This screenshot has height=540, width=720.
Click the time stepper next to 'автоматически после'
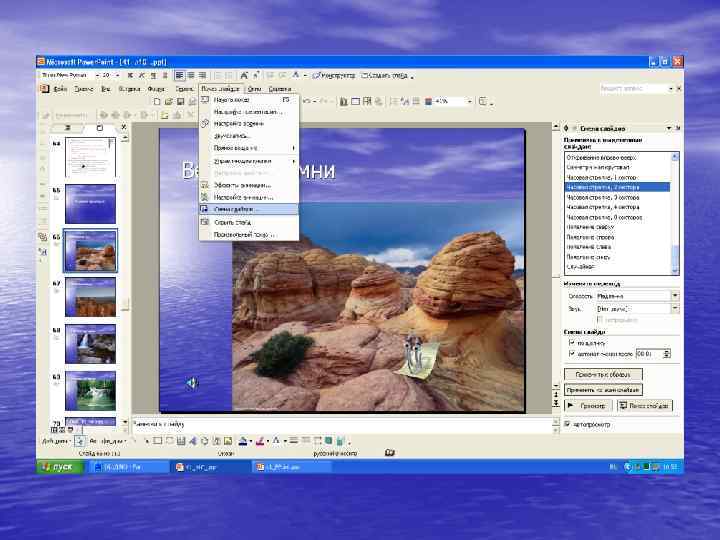[667, 354]
